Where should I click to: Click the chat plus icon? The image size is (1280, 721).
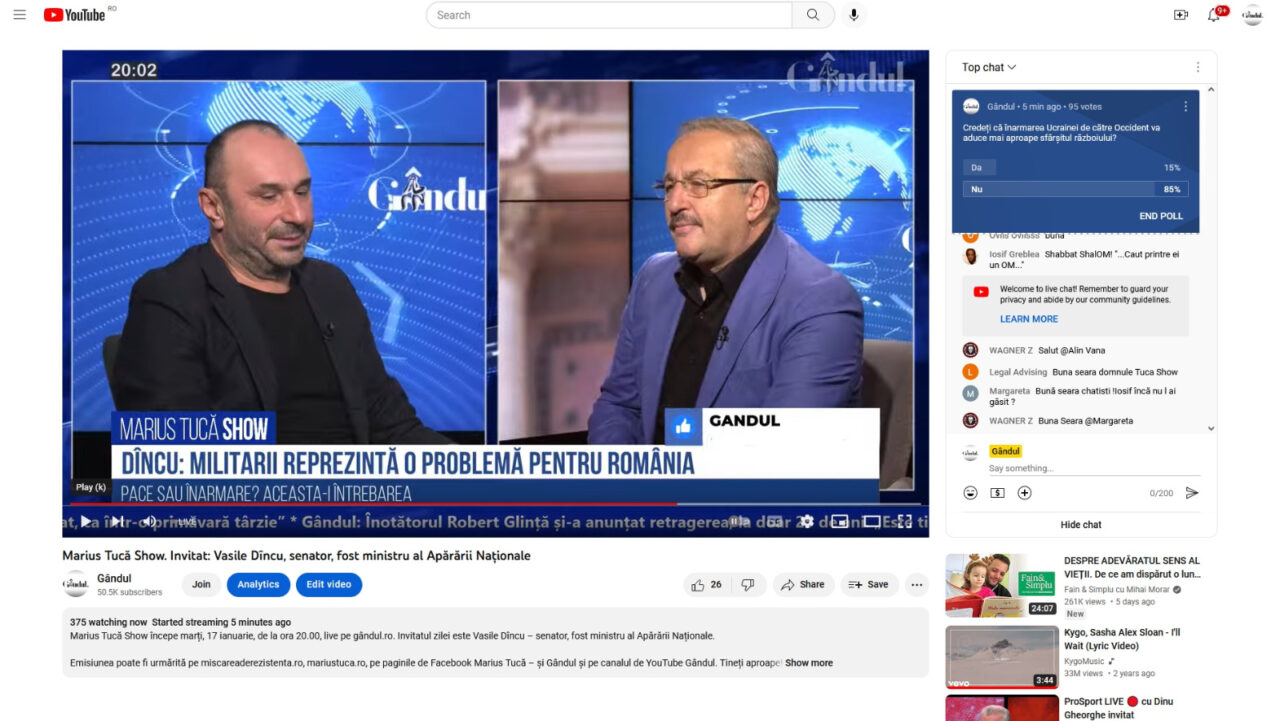pyautogui.click(x=1024, y=493)
